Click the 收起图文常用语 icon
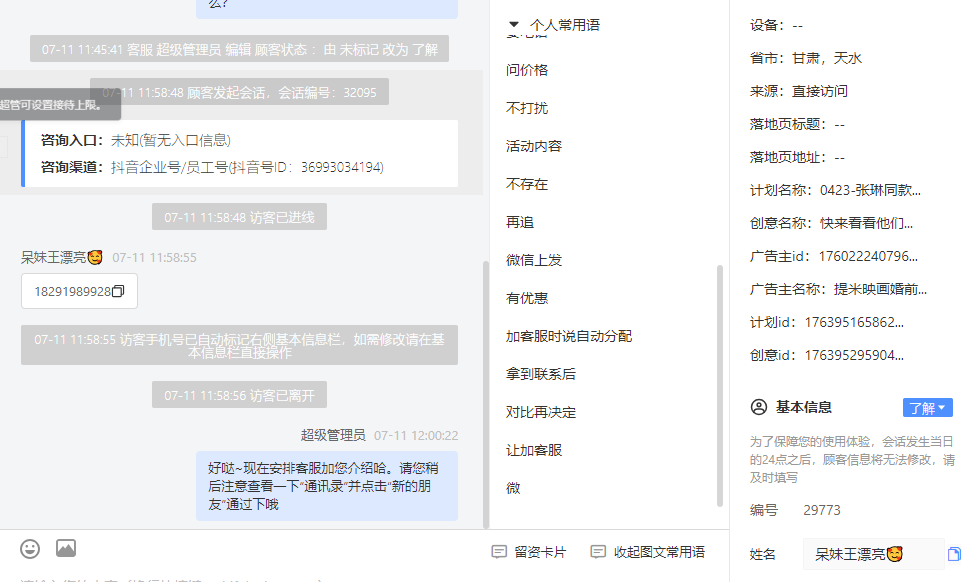 coord(598,552)
